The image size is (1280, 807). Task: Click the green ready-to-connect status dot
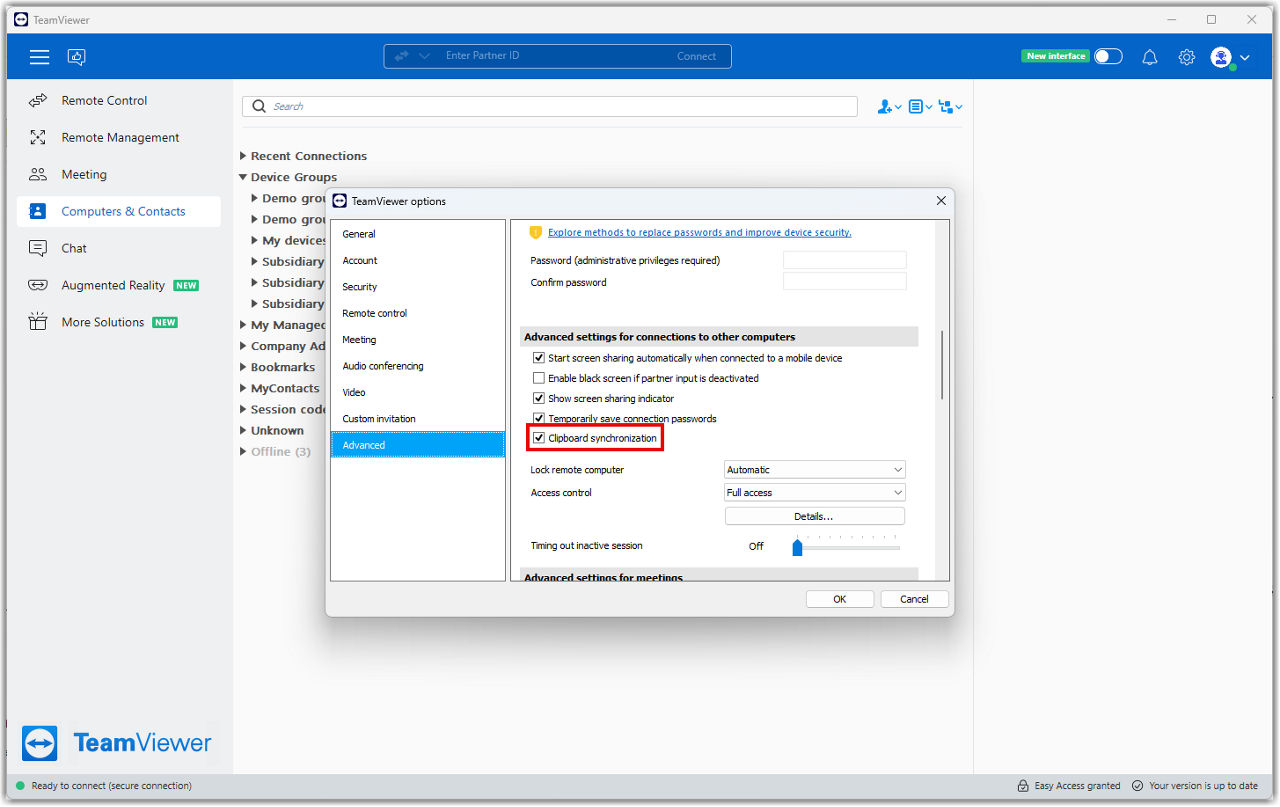click(x=19, y=786)
